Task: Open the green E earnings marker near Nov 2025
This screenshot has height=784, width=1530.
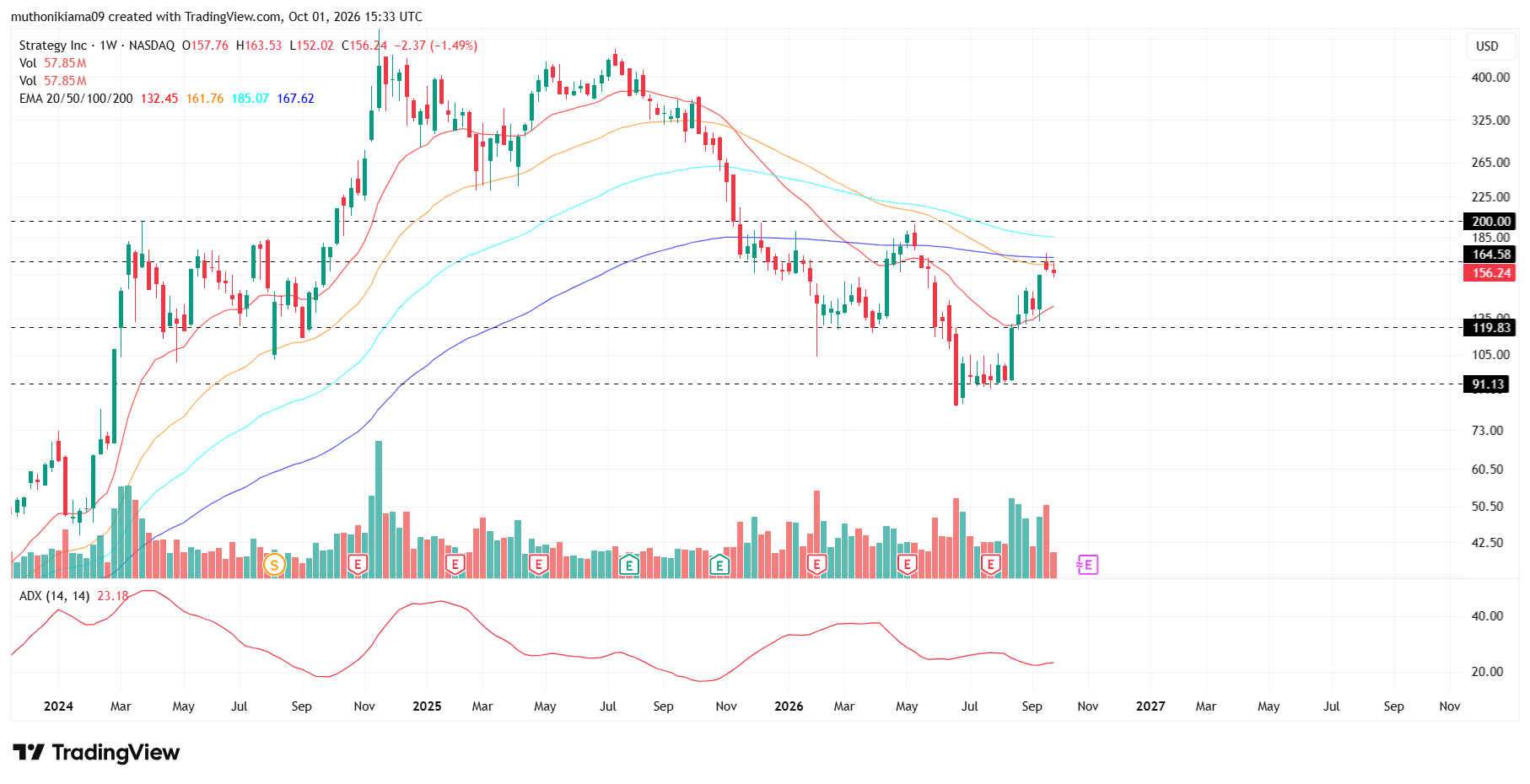Action: (x=719, y=565)
